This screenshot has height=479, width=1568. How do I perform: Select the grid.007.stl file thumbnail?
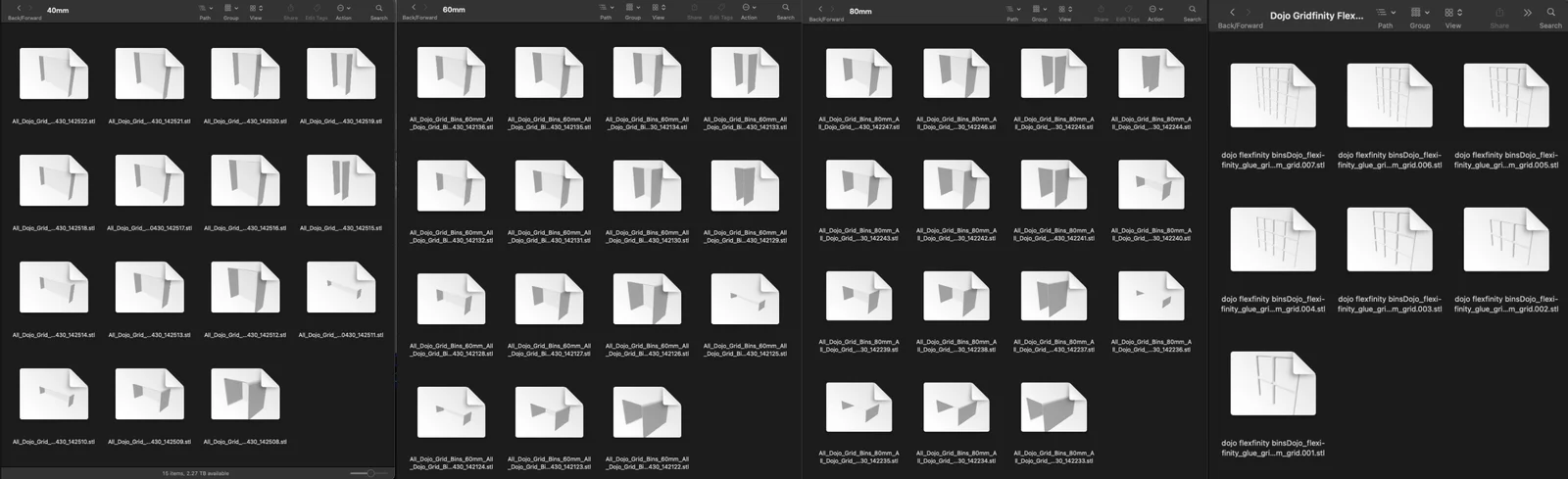click(1273, 95)
